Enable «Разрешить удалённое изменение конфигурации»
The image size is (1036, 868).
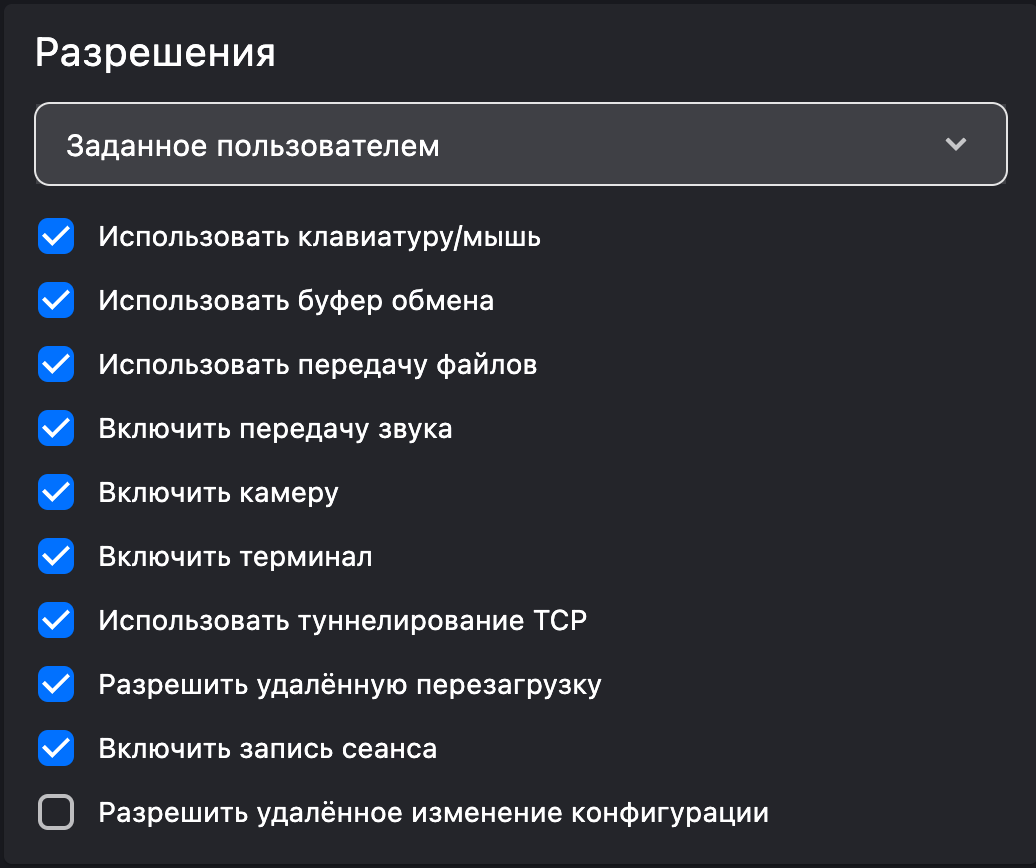point(56,813)
